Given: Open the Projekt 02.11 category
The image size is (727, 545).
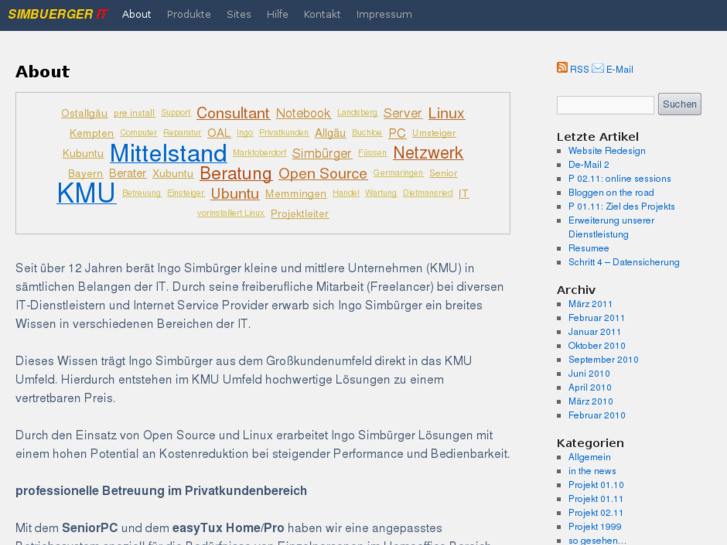Looking at the screenshot, I should 596,513.
